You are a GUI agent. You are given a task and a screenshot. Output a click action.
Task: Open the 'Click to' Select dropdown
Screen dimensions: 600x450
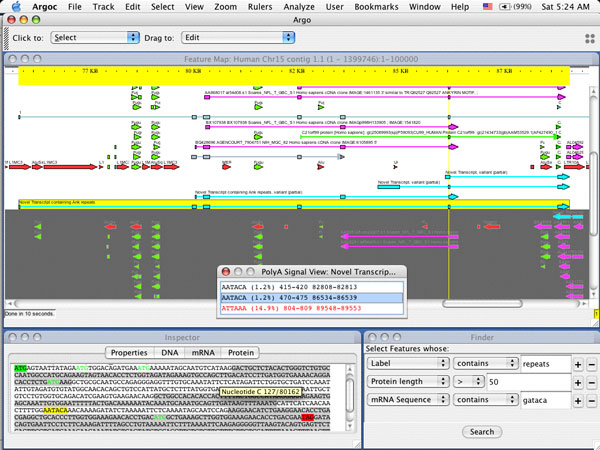(x=95, y=38)
